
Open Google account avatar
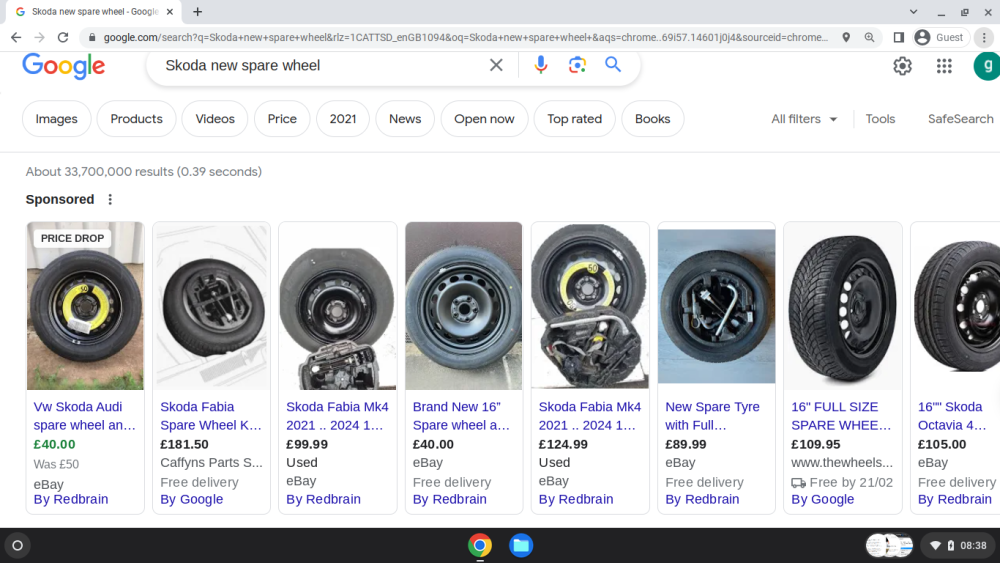(986, 66)
